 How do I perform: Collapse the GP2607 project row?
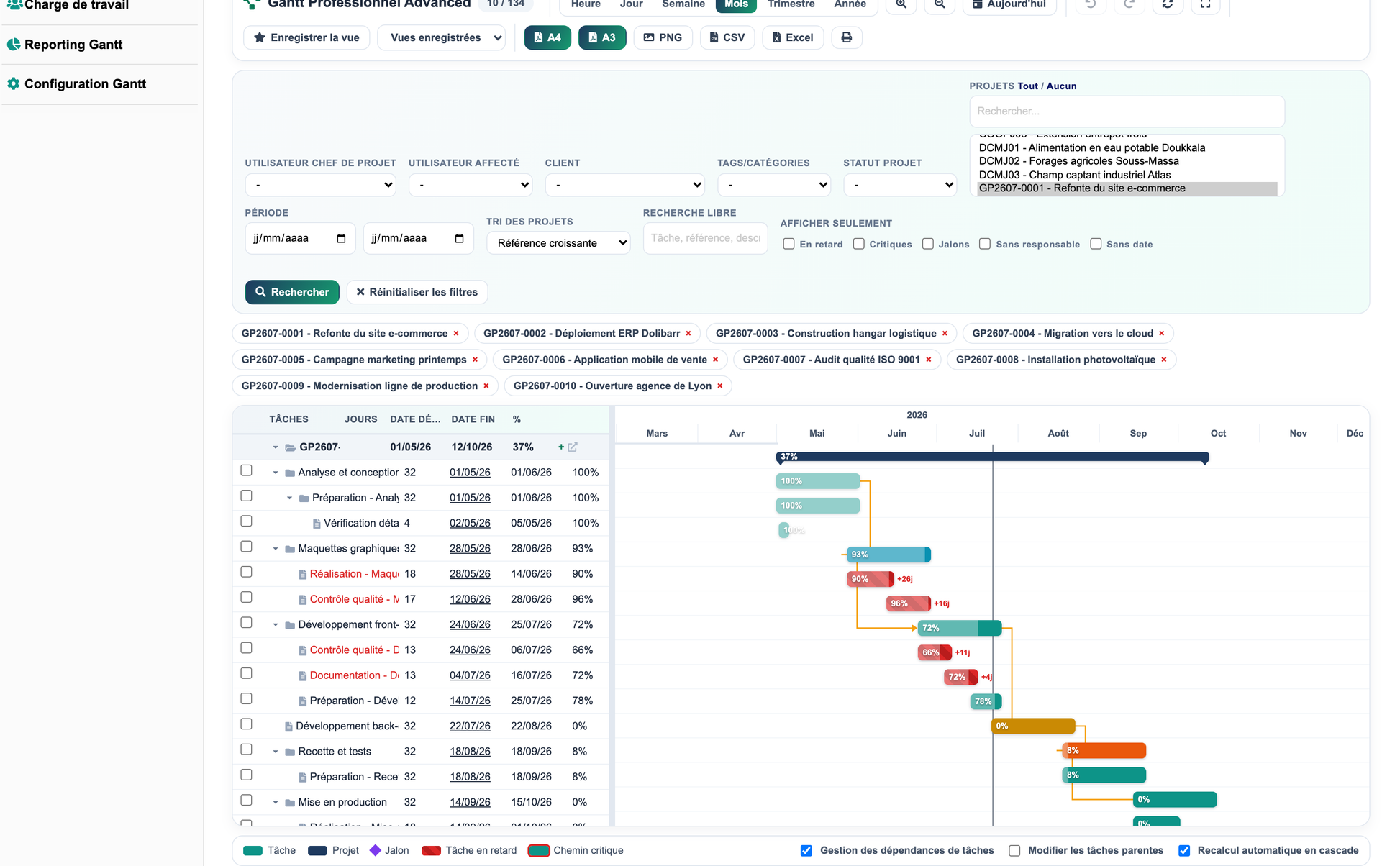point(276,447)
